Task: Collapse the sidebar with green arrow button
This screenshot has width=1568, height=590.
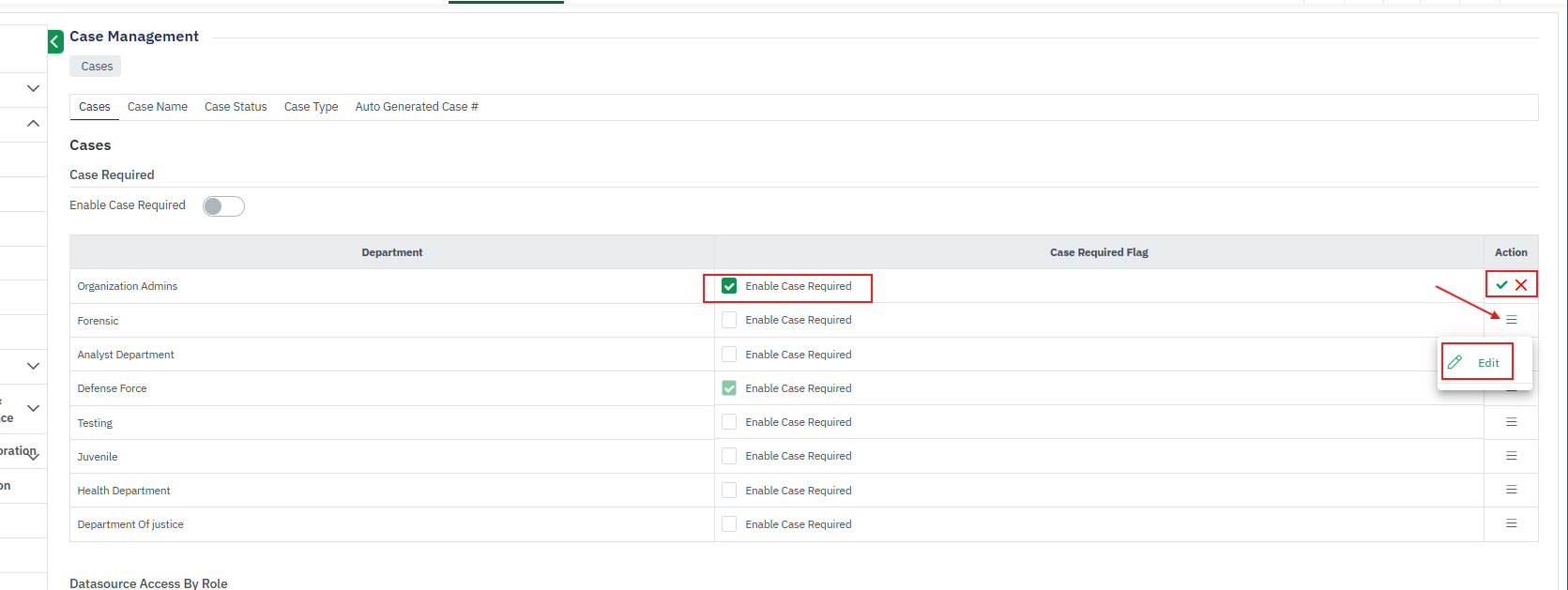Action: coord(55,41)
